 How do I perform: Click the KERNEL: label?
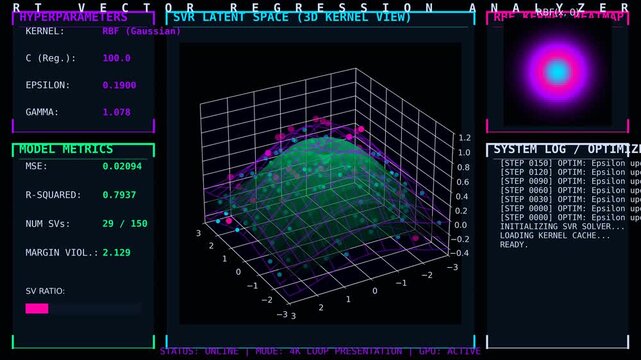45,31
